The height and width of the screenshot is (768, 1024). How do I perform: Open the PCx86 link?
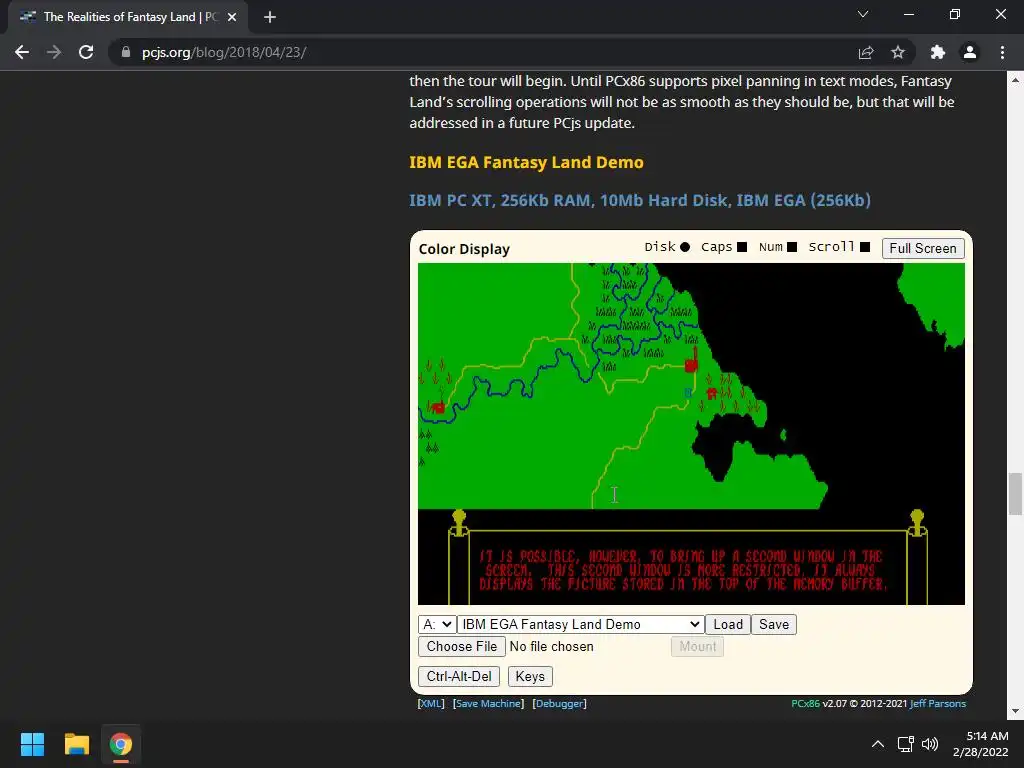(805, 703)
